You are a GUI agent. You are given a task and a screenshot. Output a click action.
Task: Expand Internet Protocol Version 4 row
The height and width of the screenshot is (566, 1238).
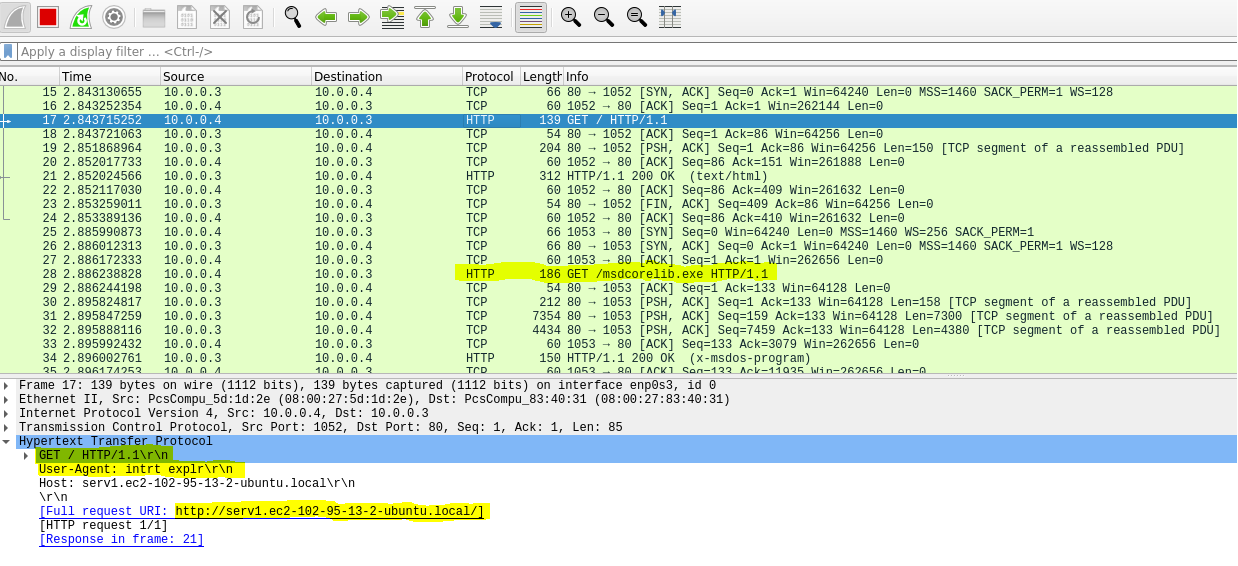coord(6,413)
